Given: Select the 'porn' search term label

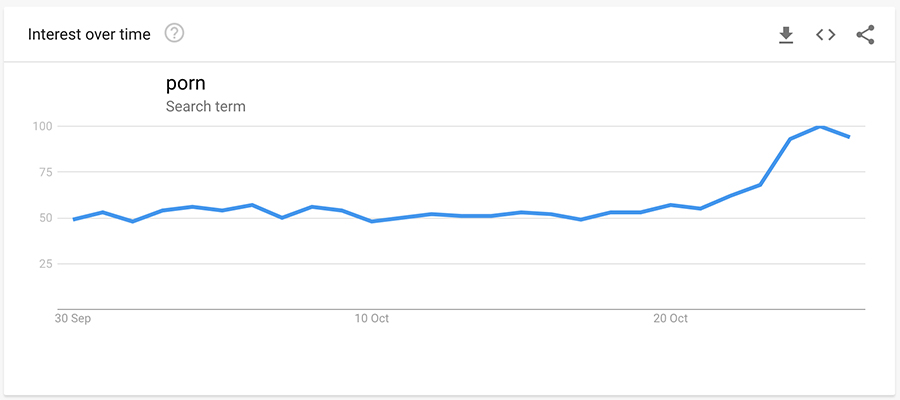Looking at the screenshot, I should coord(185,84).
